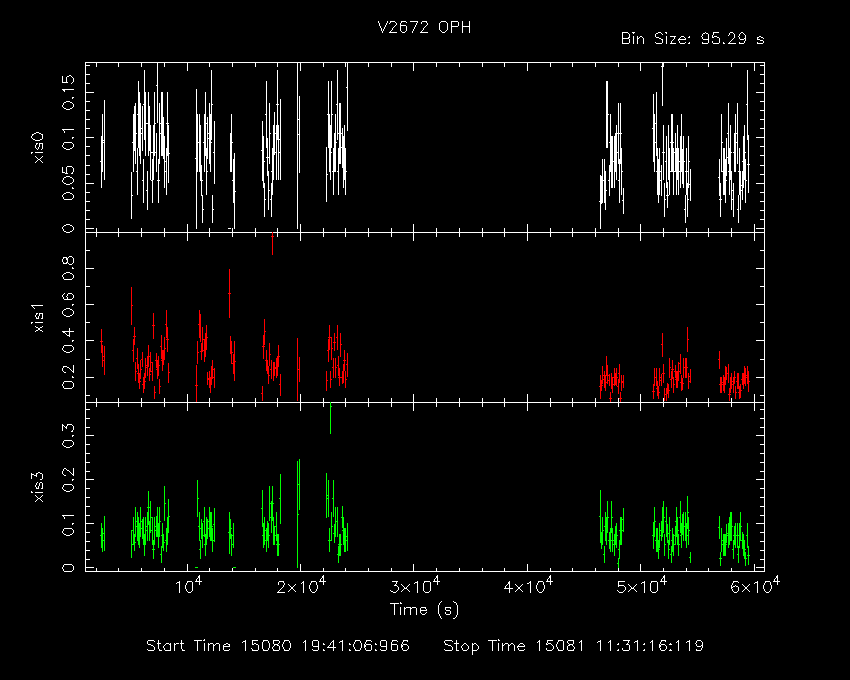Click the '10⁴' x-axis tick label
This screenshot has width=850, height=680.
click(189, 586)
